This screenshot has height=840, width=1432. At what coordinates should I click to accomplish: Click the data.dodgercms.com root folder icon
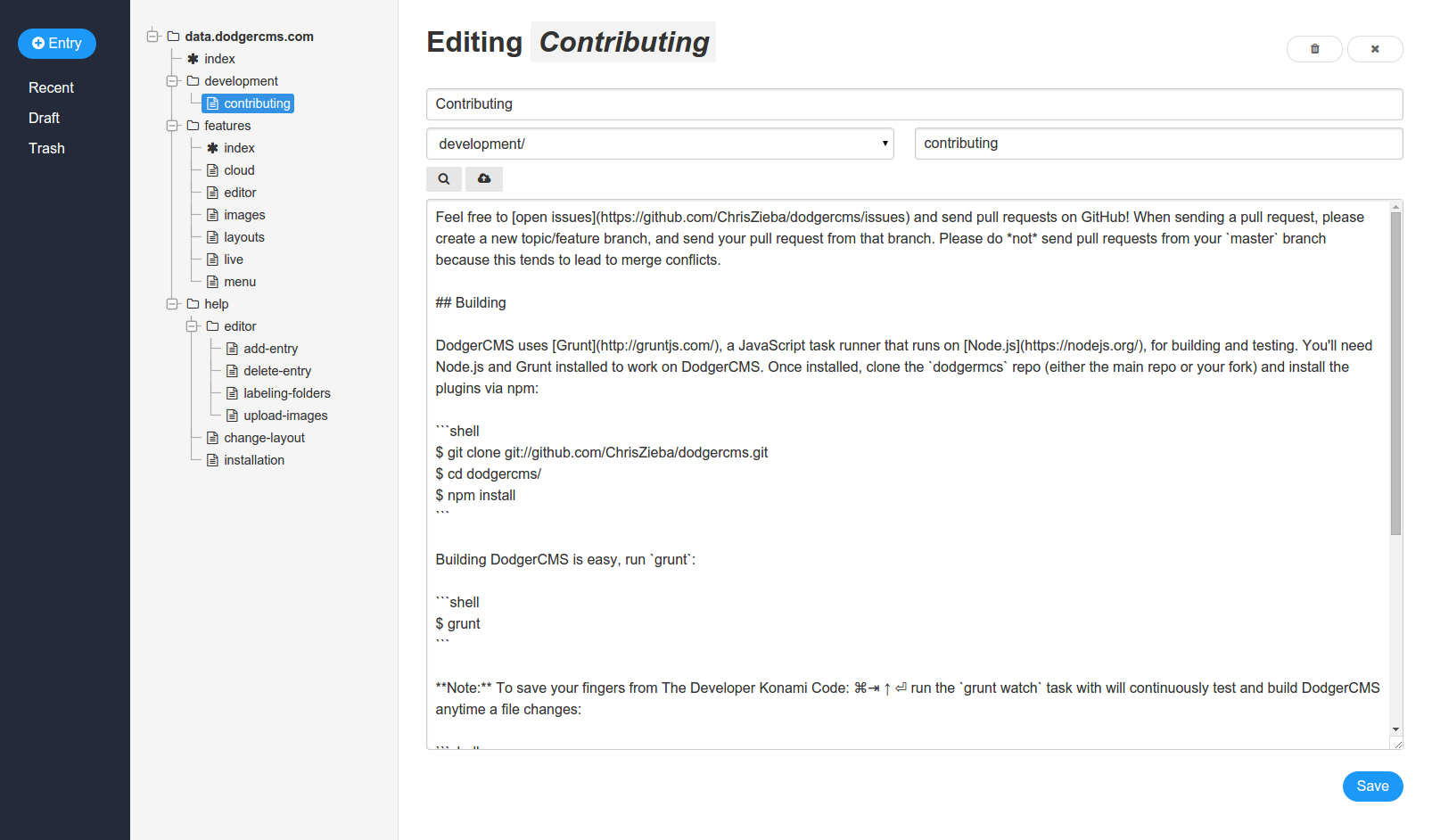pyautogui.click(x=173, y=37)
